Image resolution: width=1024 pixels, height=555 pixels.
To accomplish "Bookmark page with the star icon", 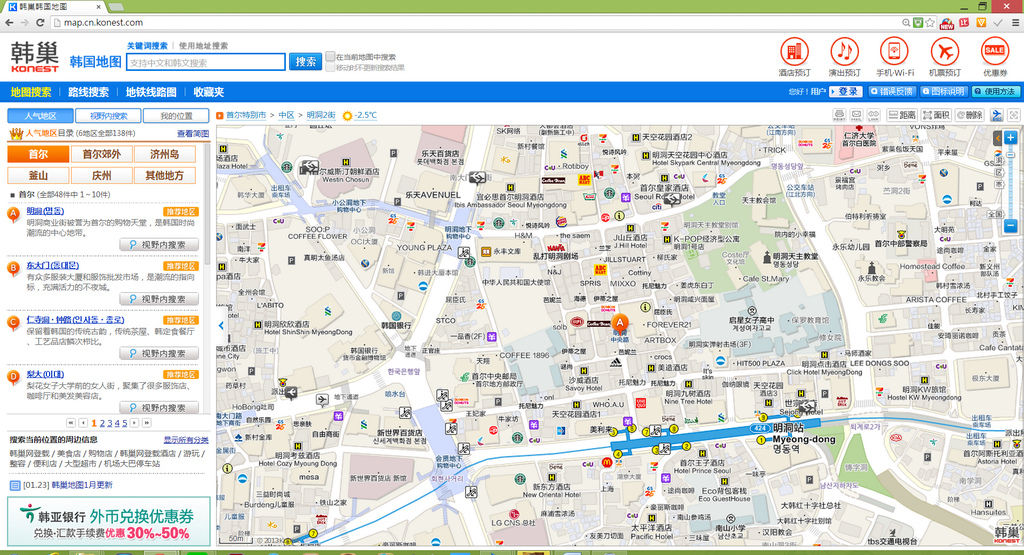I will pyautogui.click(x=930, y=22).
